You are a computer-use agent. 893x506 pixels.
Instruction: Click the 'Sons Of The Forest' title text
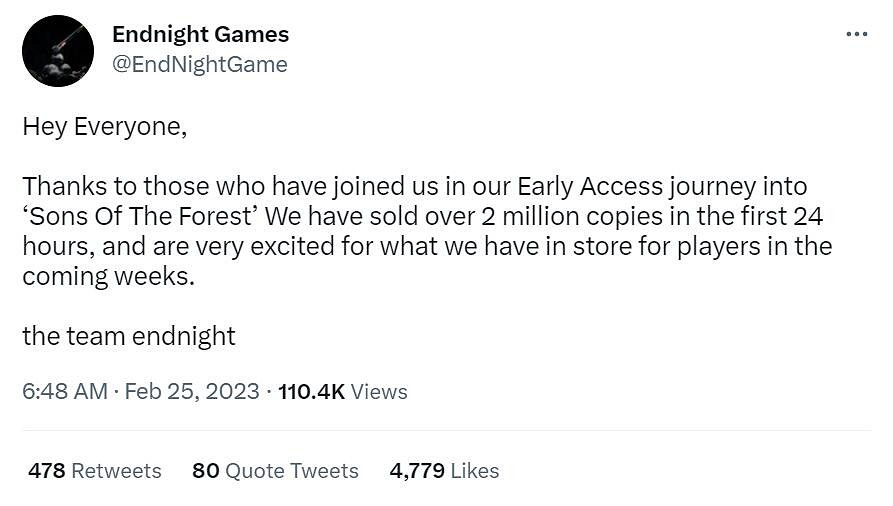pyautogui.click(x=142, y=216)
